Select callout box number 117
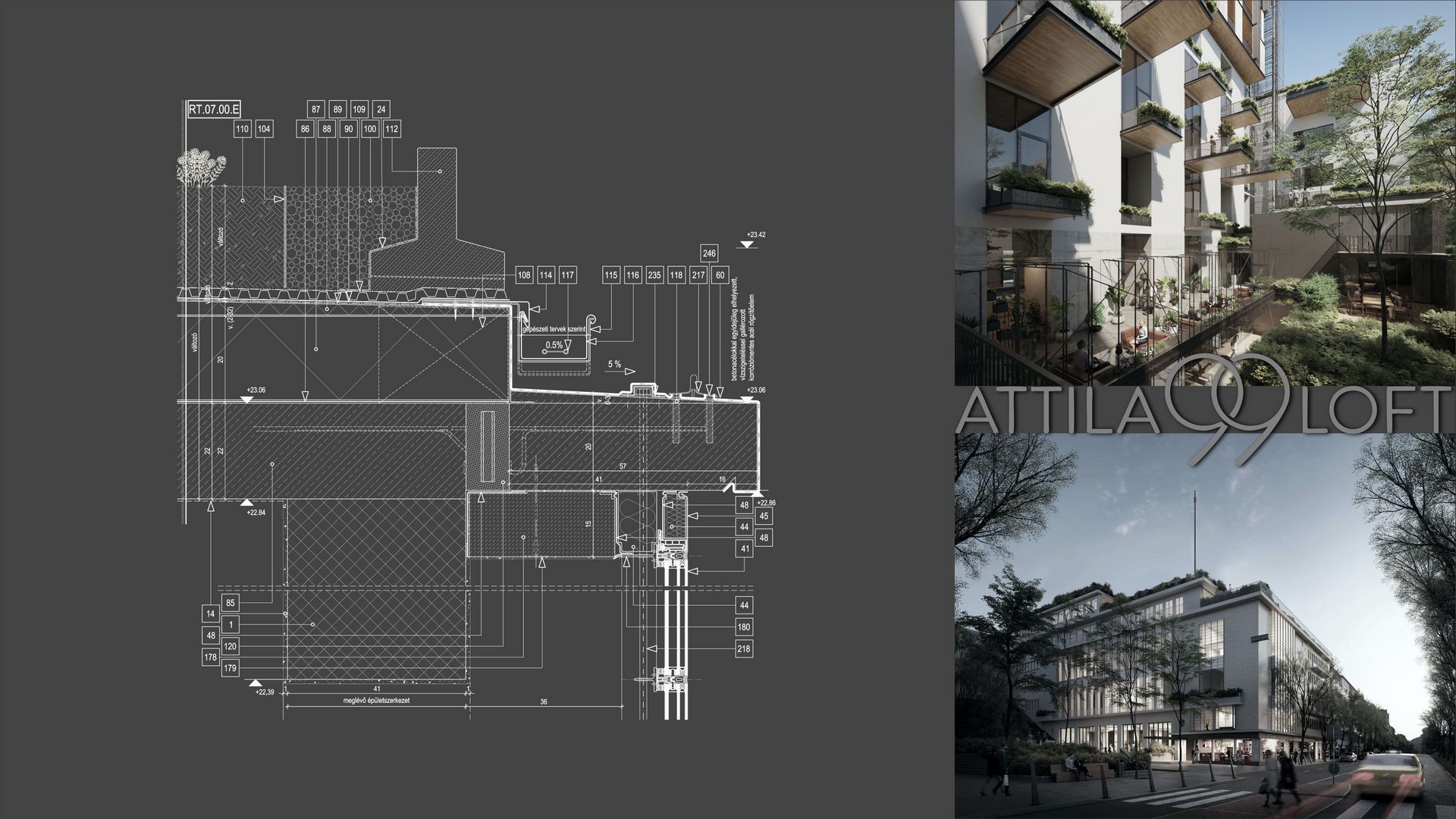 tap(567, 275)
